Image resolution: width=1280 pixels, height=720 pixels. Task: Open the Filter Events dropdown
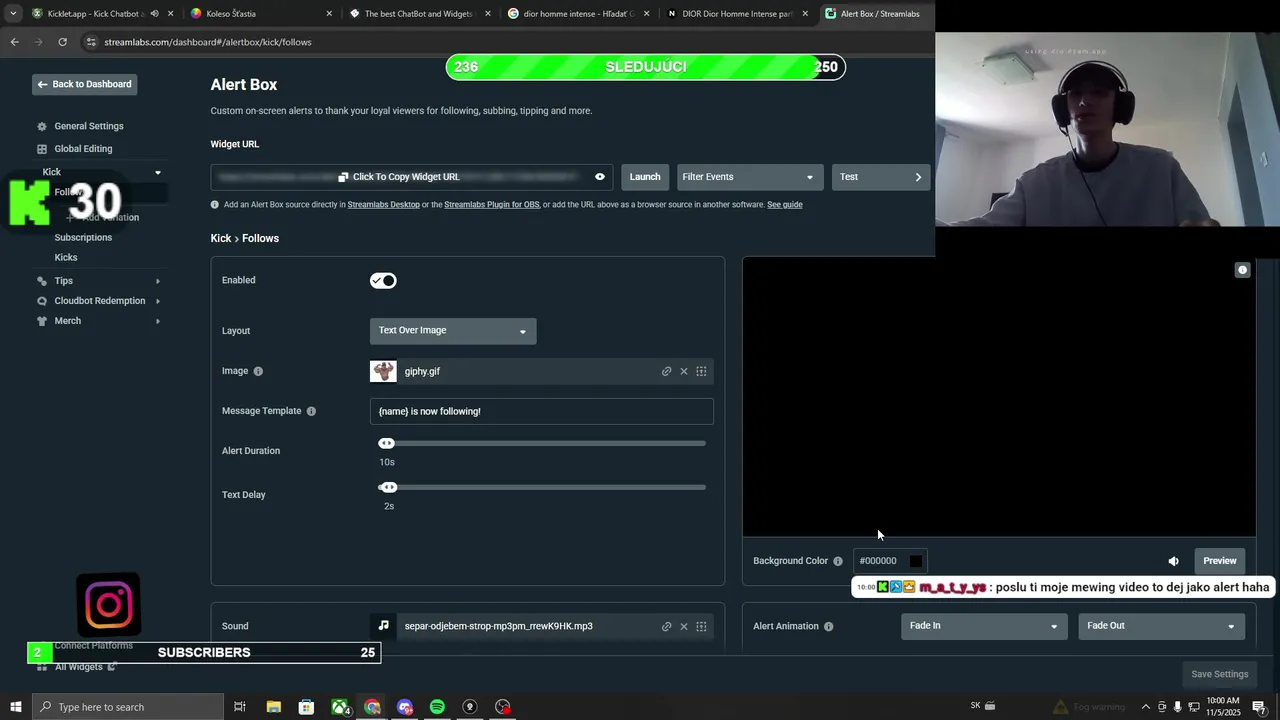click(750, 177)
